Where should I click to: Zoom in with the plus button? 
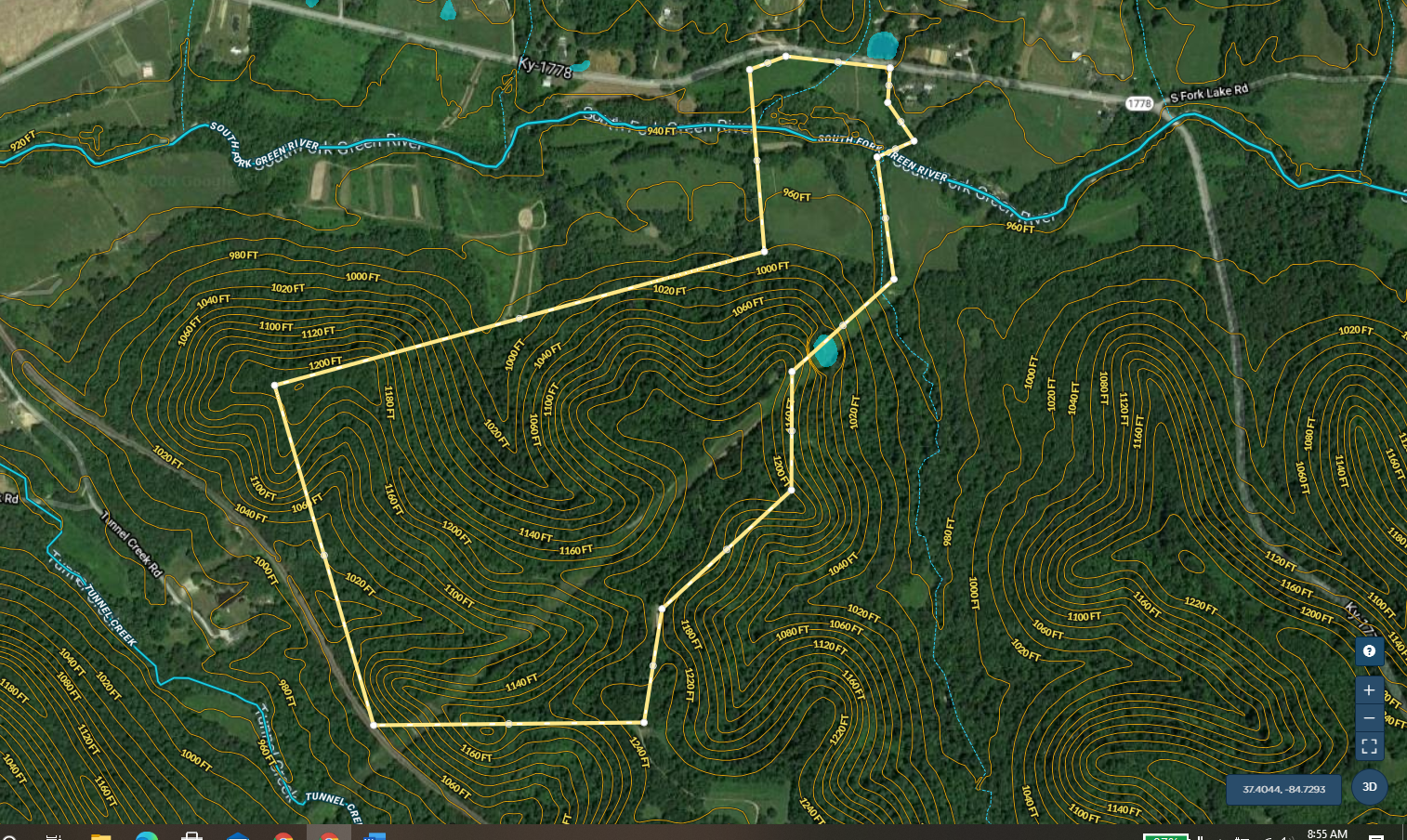coord(1368,690)
